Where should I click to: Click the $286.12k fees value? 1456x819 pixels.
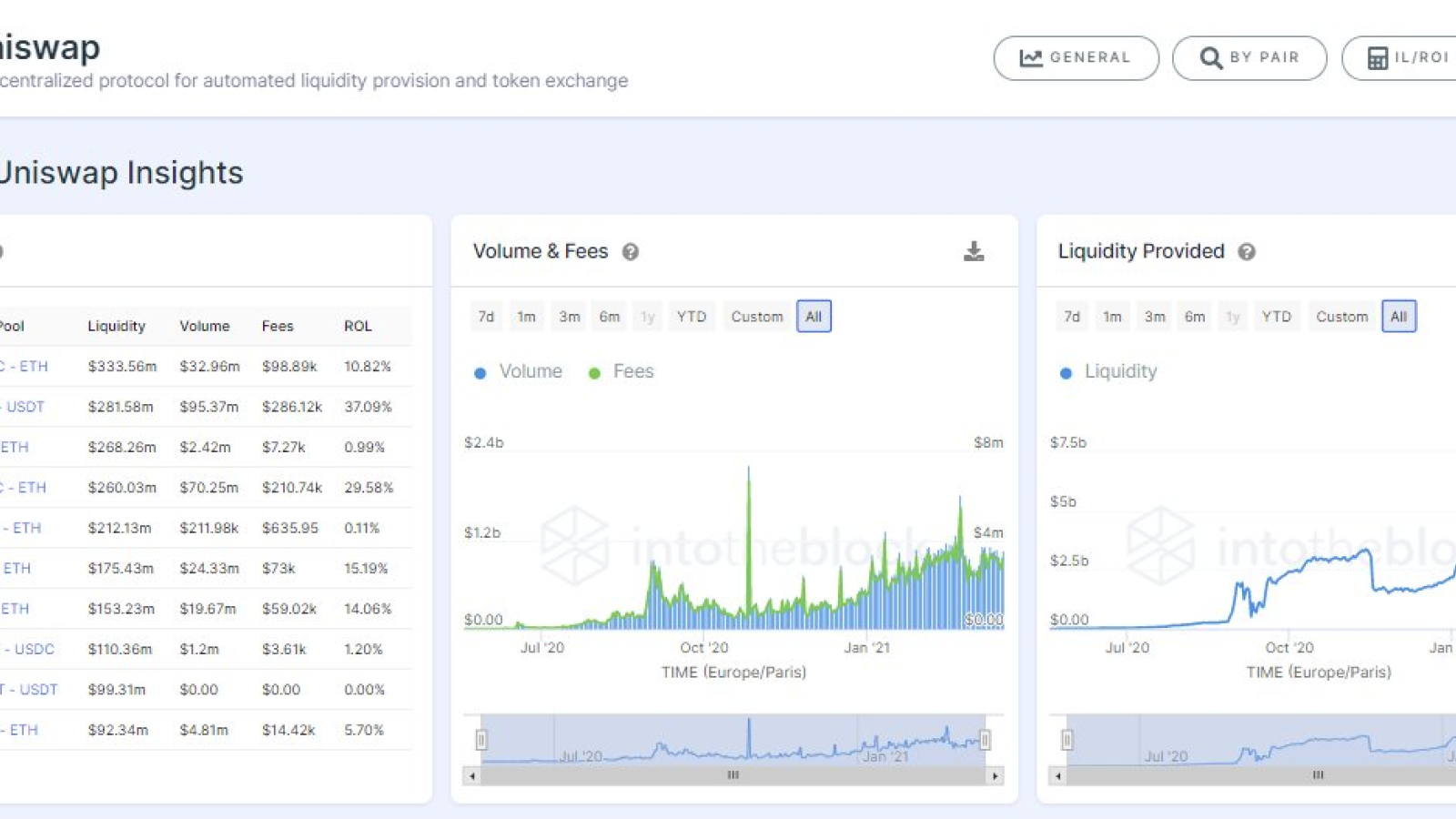[x=292, y=407]
